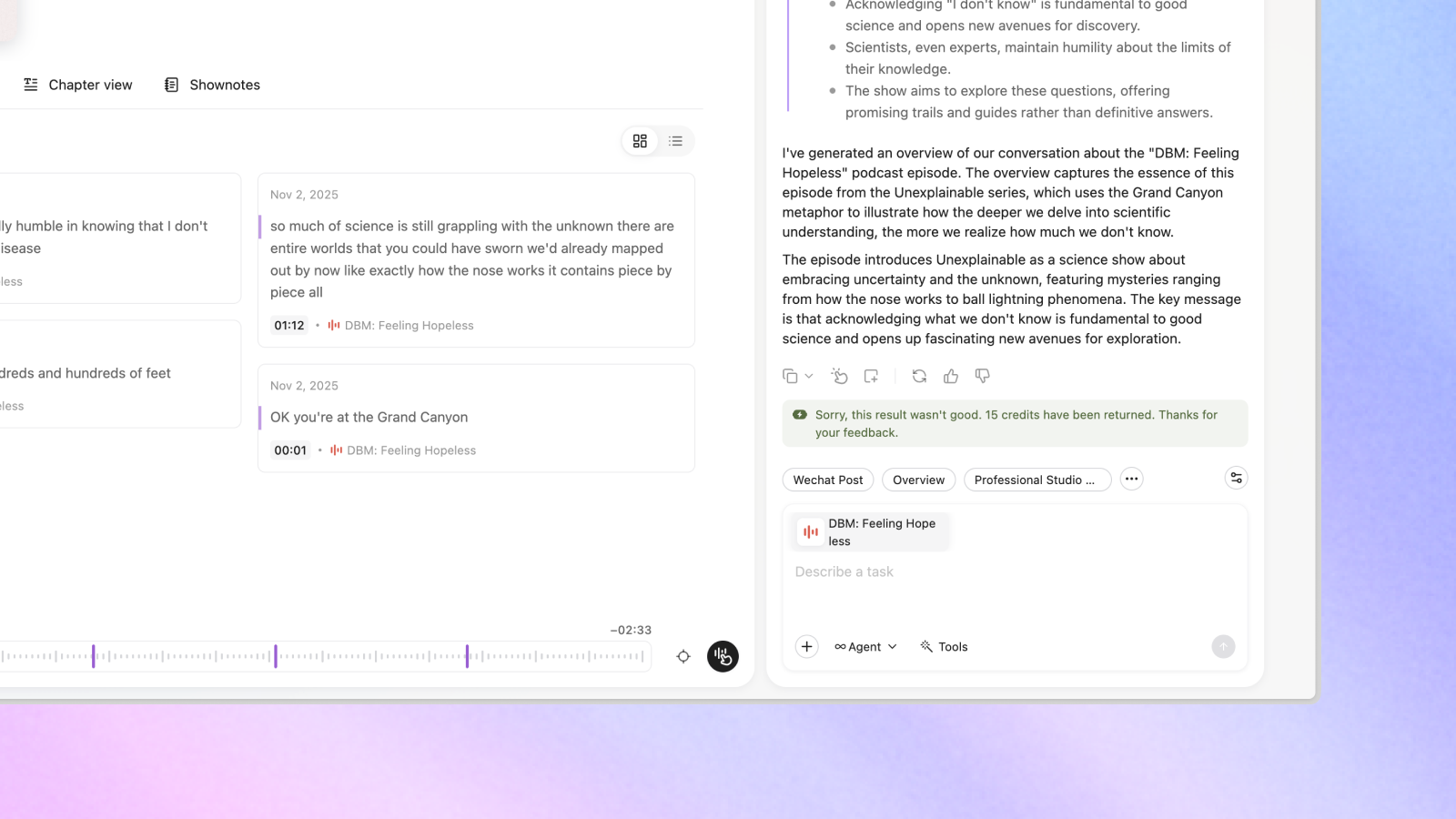Click the Overview suggestion chip

(918, 480)
